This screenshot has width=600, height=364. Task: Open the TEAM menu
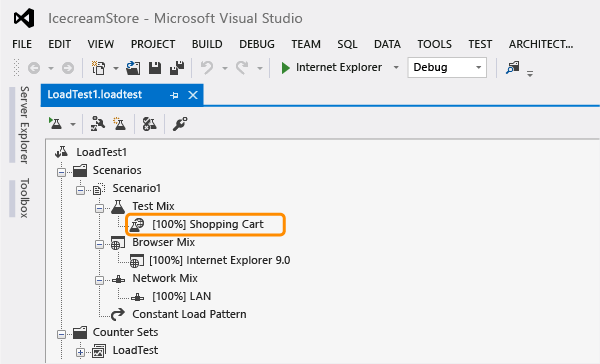point(306,44)
